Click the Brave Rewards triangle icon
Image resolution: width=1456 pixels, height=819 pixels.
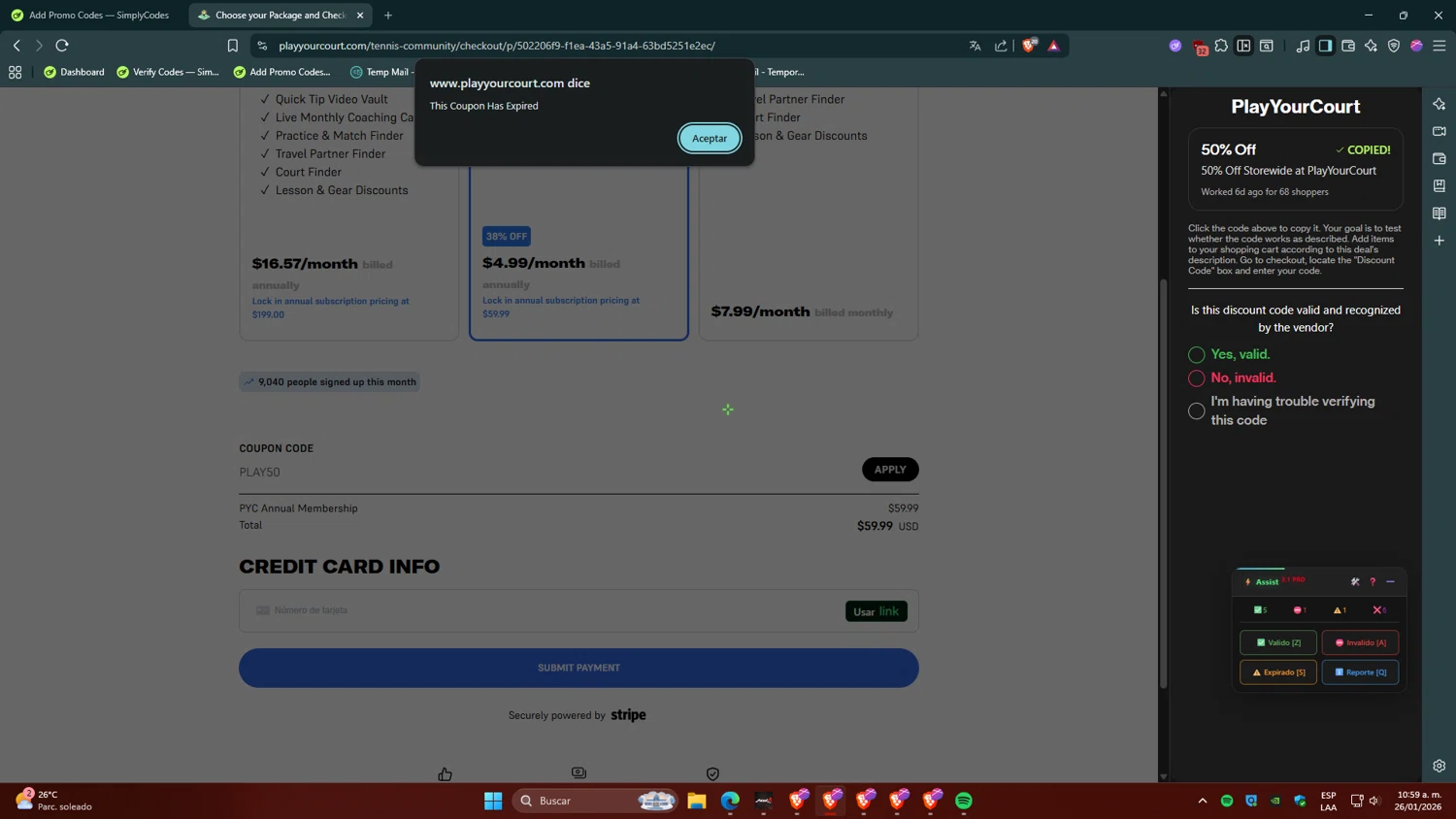(1053, 46)
